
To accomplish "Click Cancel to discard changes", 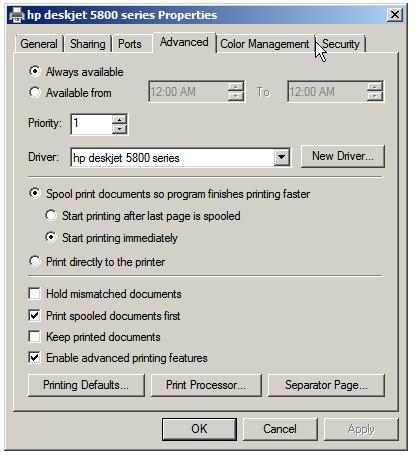I will [x=280, y=429].
